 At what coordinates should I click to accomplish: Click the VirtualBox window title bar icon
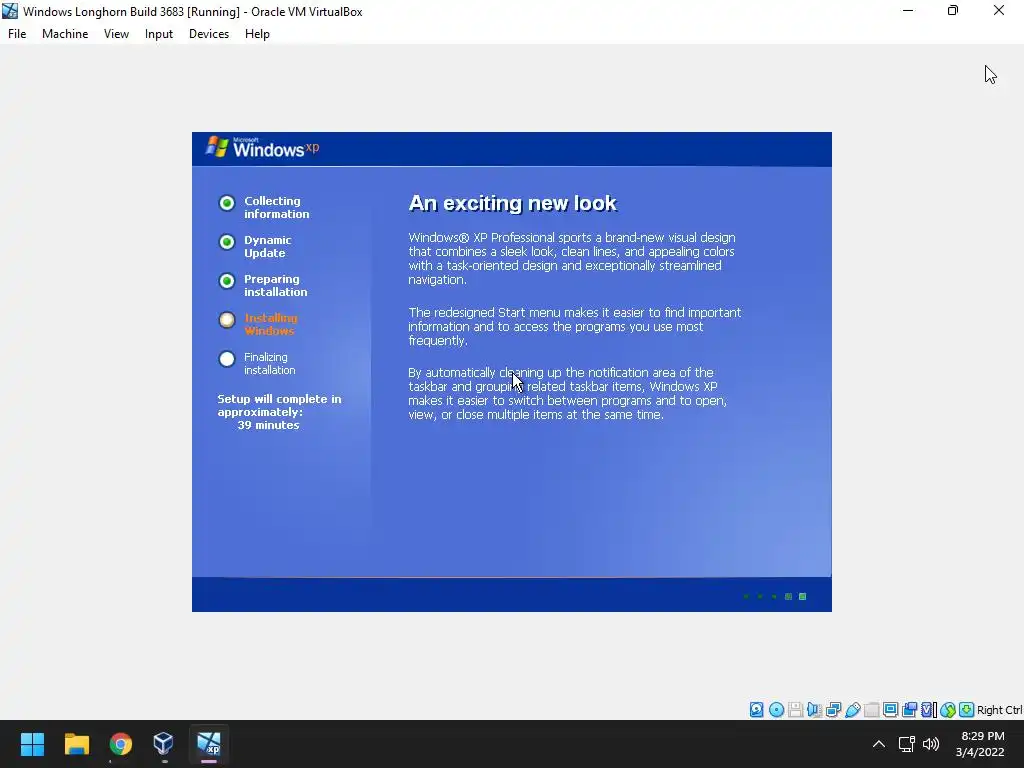click(x=10, y=11)
